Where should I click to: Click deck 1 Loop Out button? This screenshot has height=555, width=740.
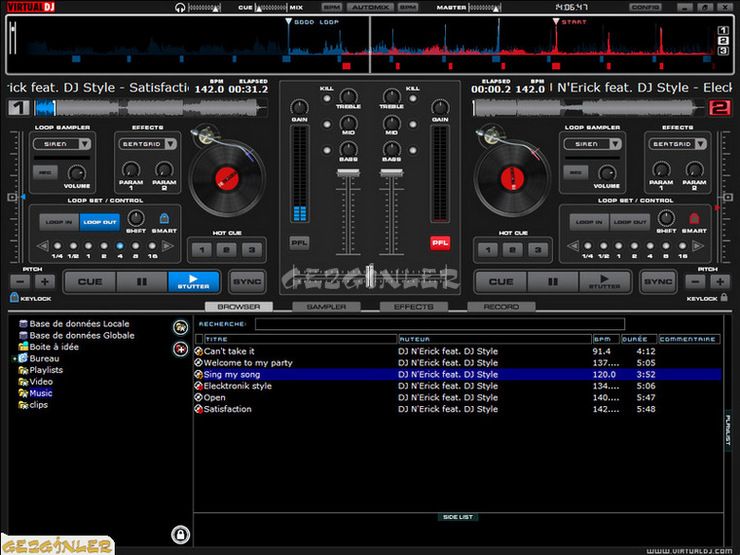(x=100, y=222)
